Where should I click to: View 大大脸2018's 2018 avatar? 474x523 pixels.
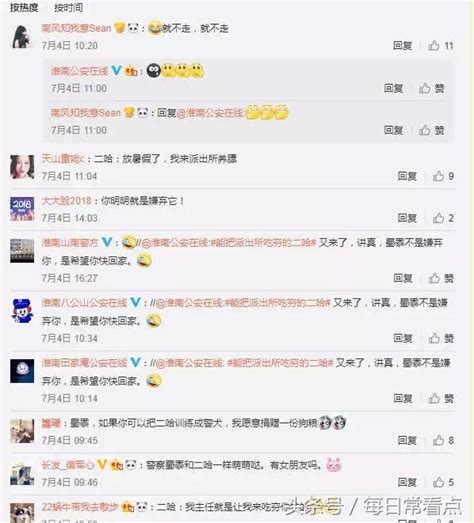click(x=22, y=209)
